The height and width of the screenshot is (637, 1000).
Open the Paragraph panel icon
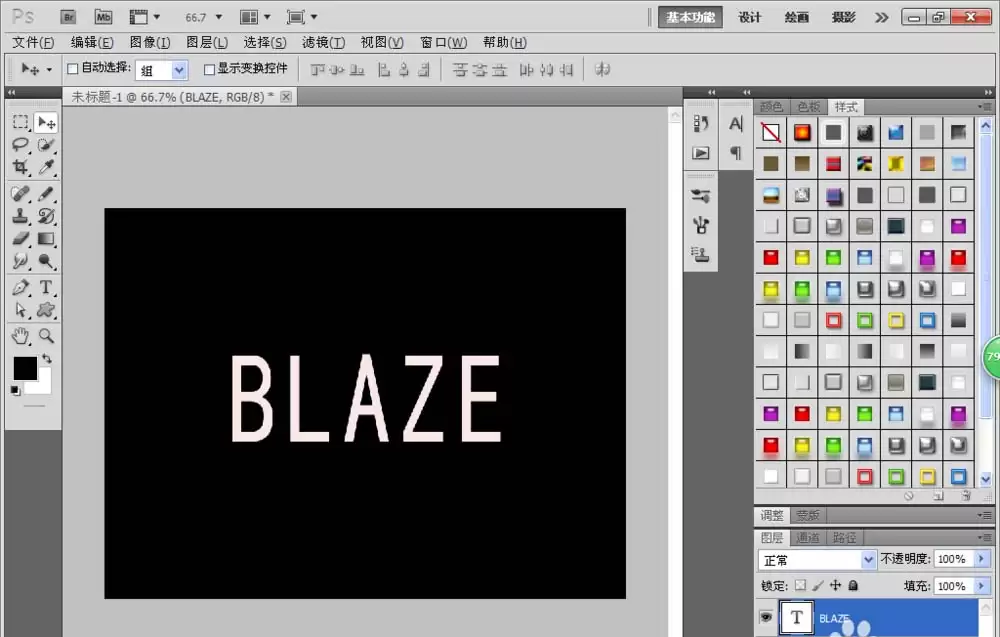click(736, 153)
